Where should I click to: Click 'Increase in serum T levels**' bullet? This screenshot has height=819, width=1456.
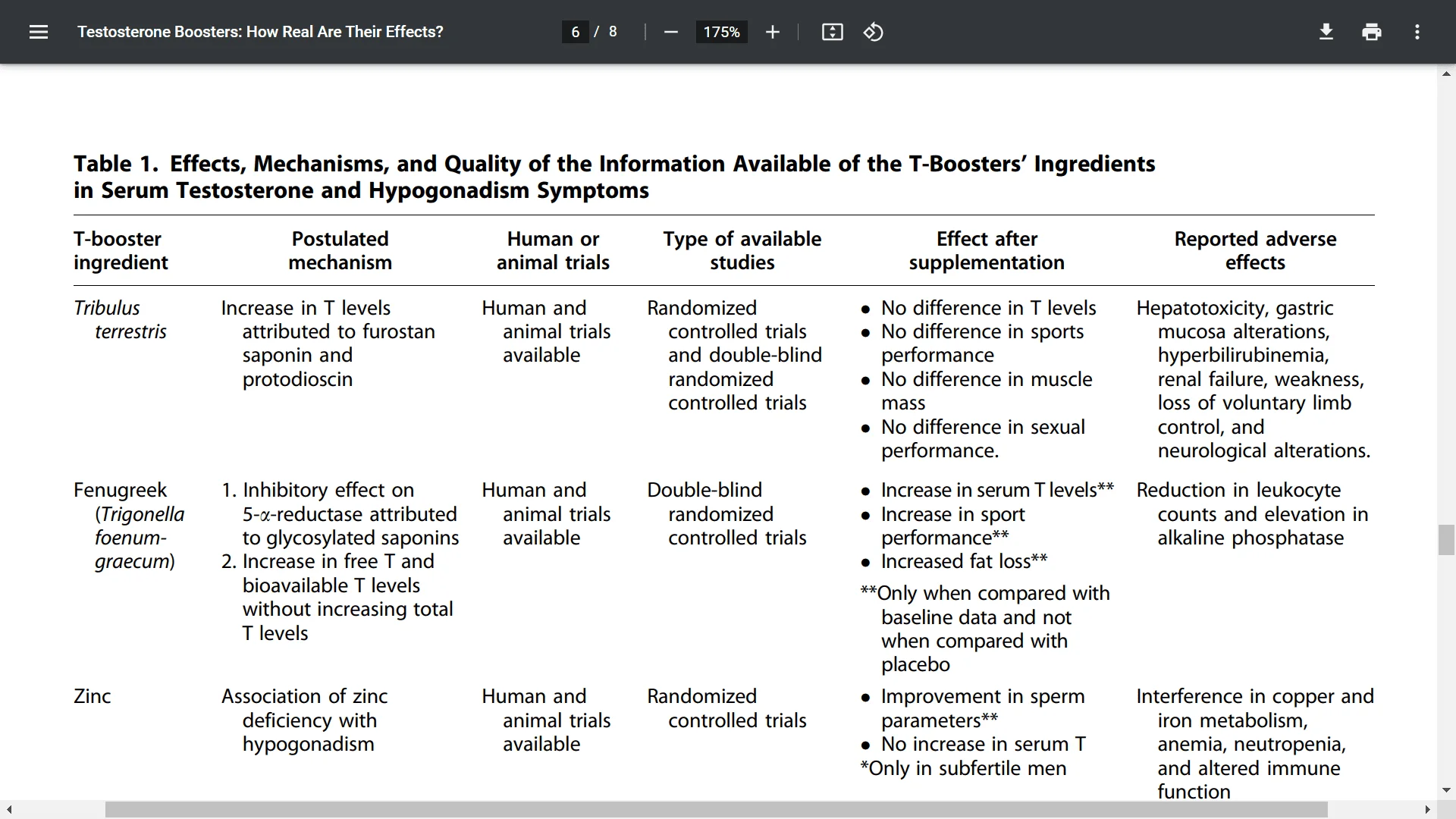point(987,490)
